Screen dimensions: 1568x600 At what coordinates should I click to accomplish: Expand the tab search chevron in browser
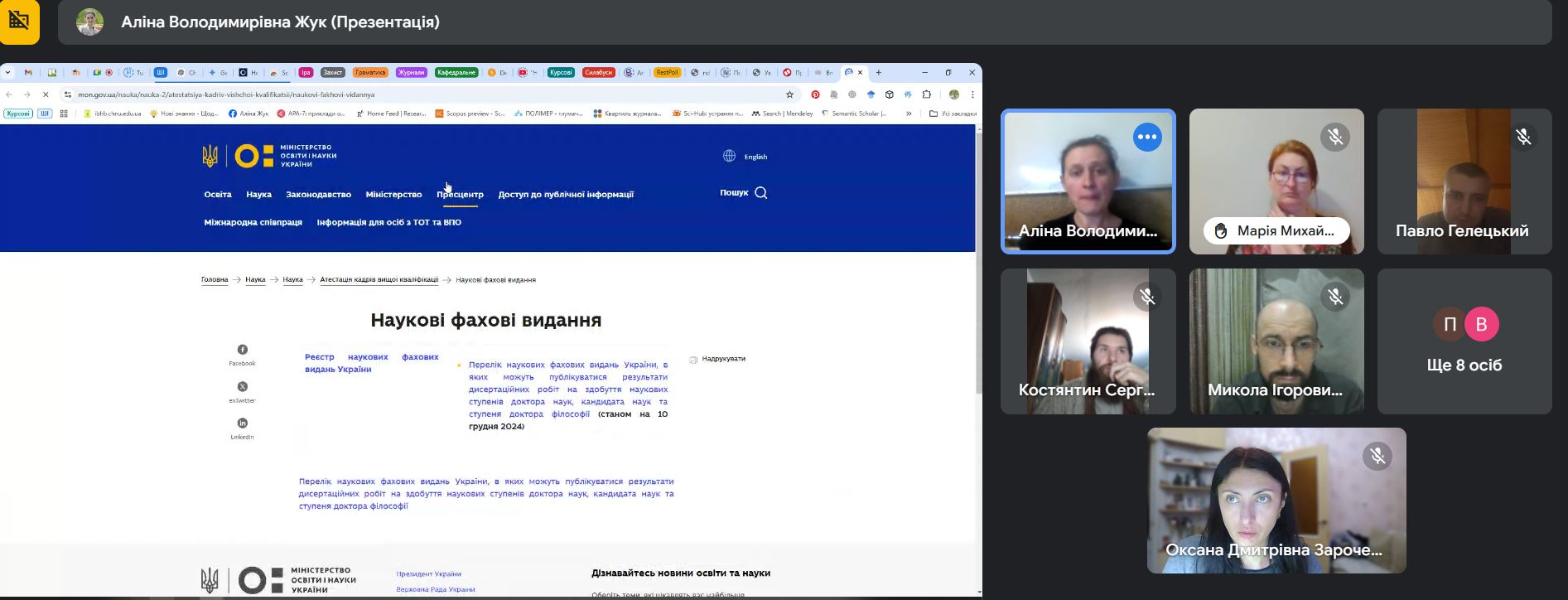[x=8, y=73]
